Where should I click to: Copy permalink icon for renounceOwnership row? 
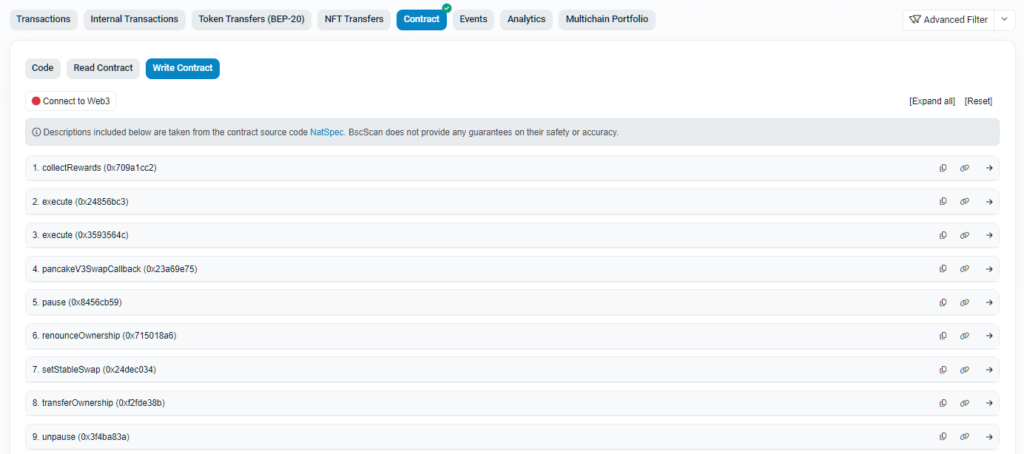pyautogui.click(x=965, y=336)
